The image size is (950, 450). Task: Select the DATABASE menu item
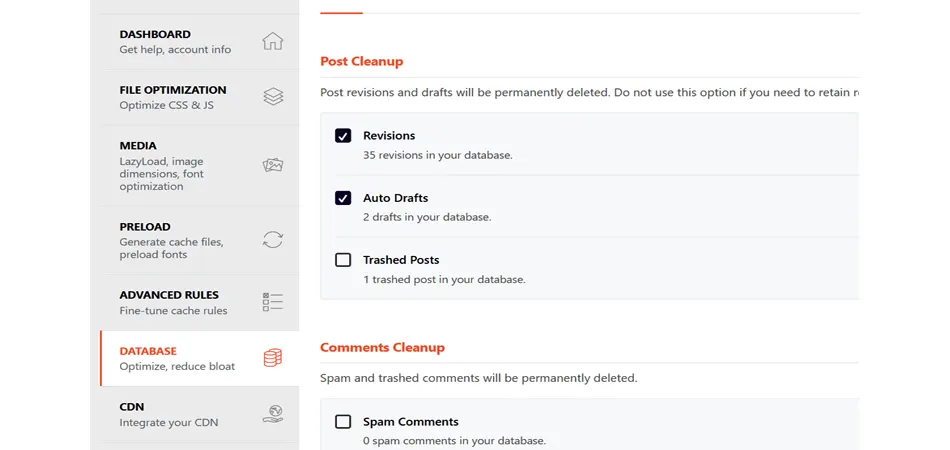(x=200, y=358)
